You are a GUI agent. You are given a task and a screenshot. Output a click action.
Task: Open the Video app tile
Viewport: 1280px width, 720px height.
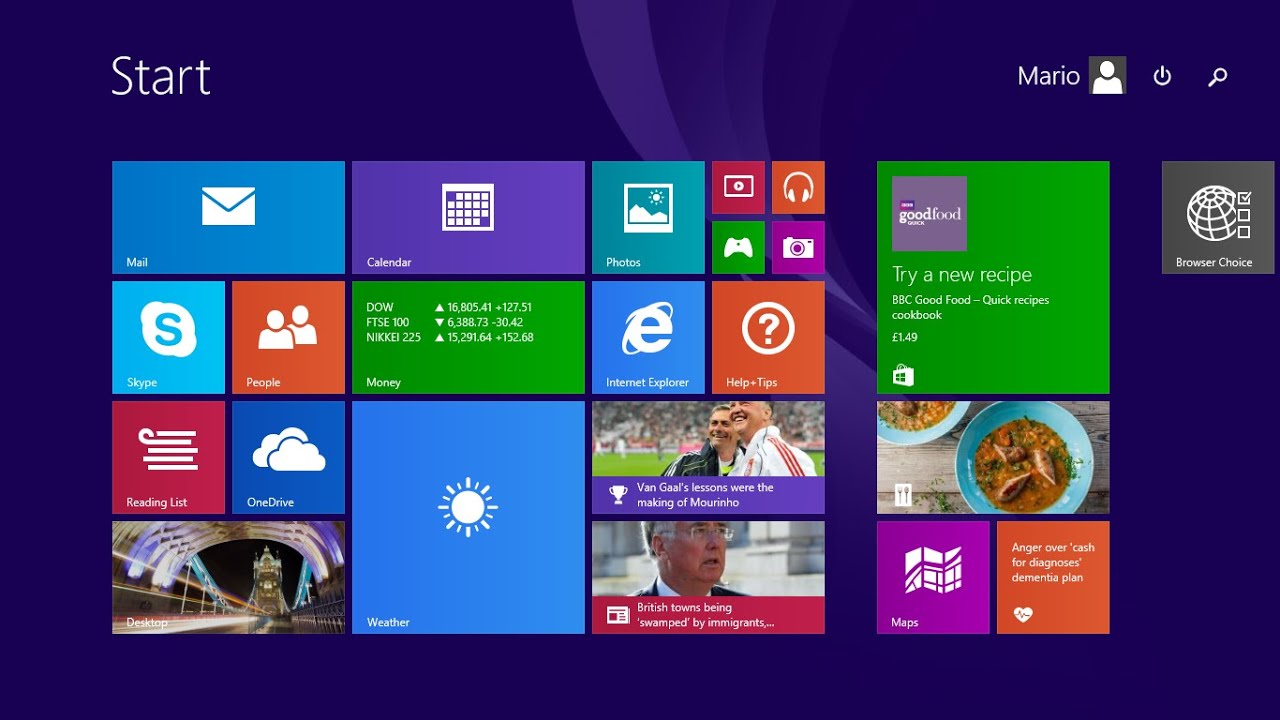(x=738, y=187)
